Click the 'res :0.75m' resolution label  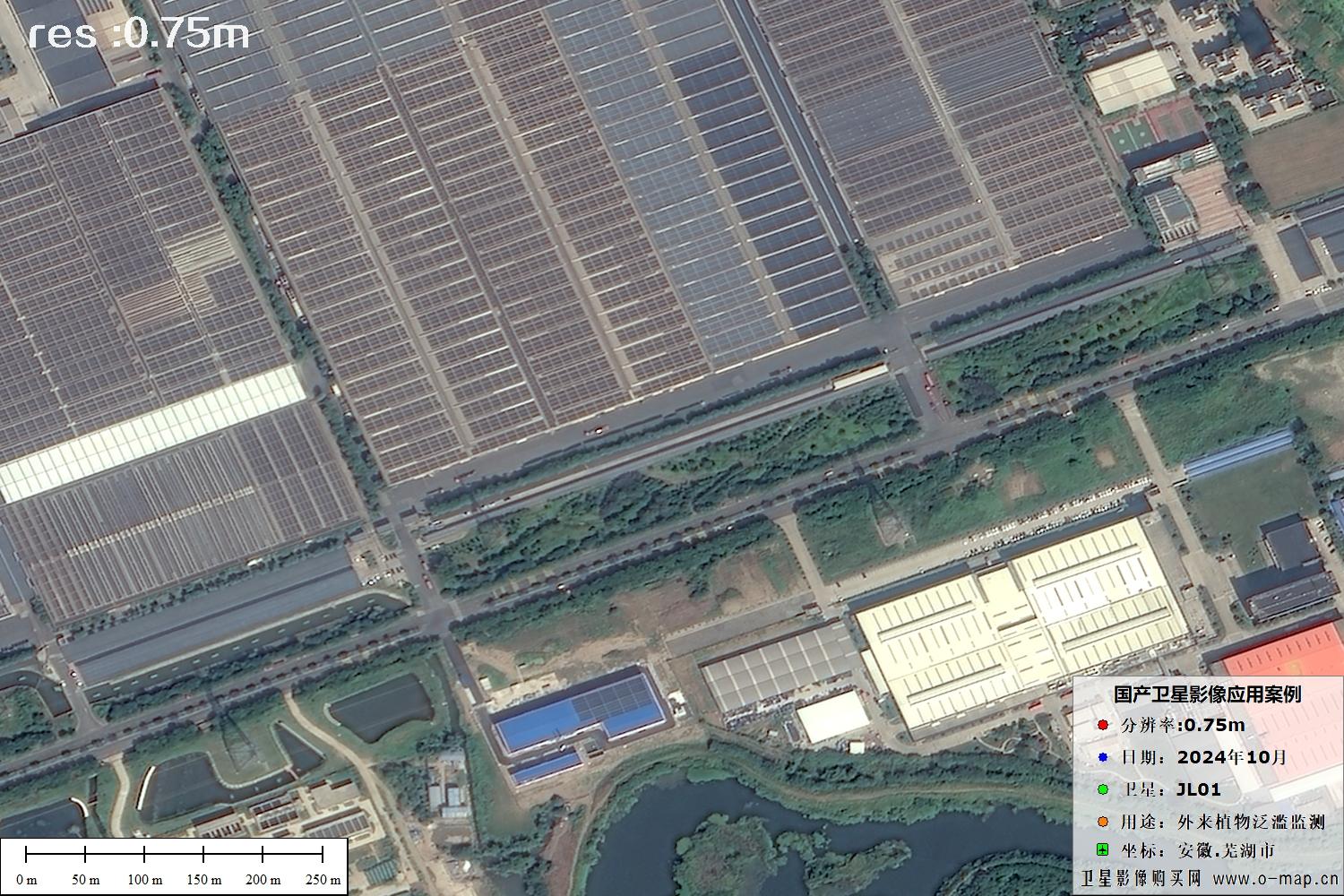(x=139, y=34)
